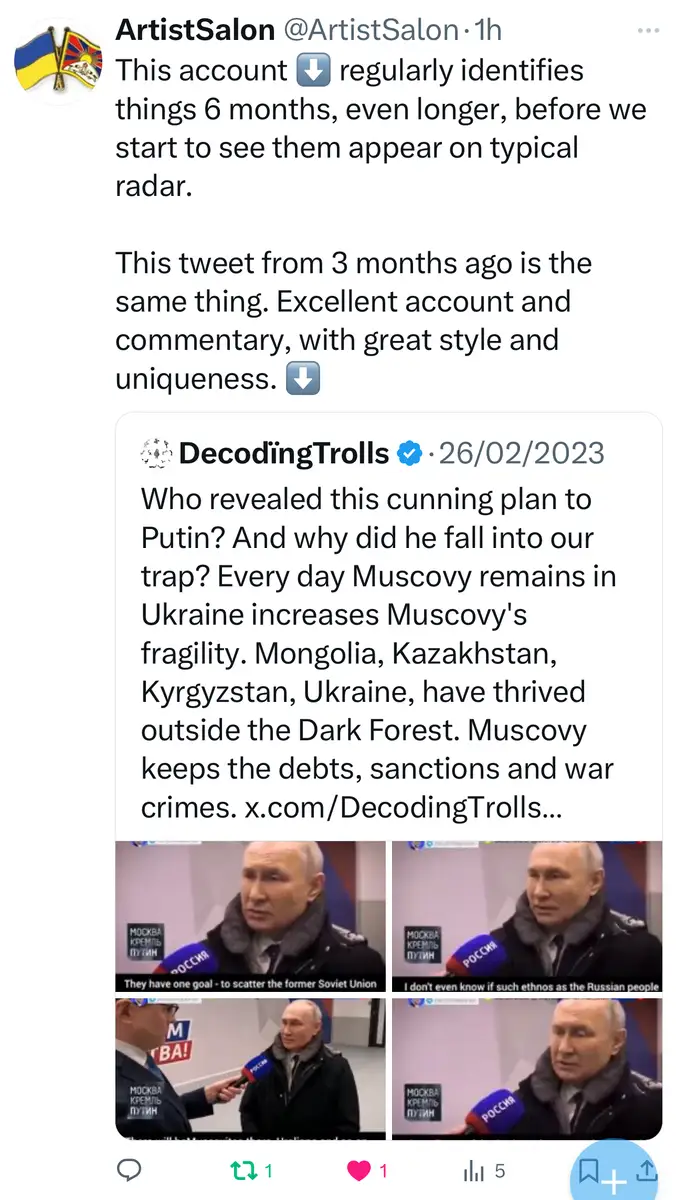Open image captioned 'They have one goal'

[251, 916]
